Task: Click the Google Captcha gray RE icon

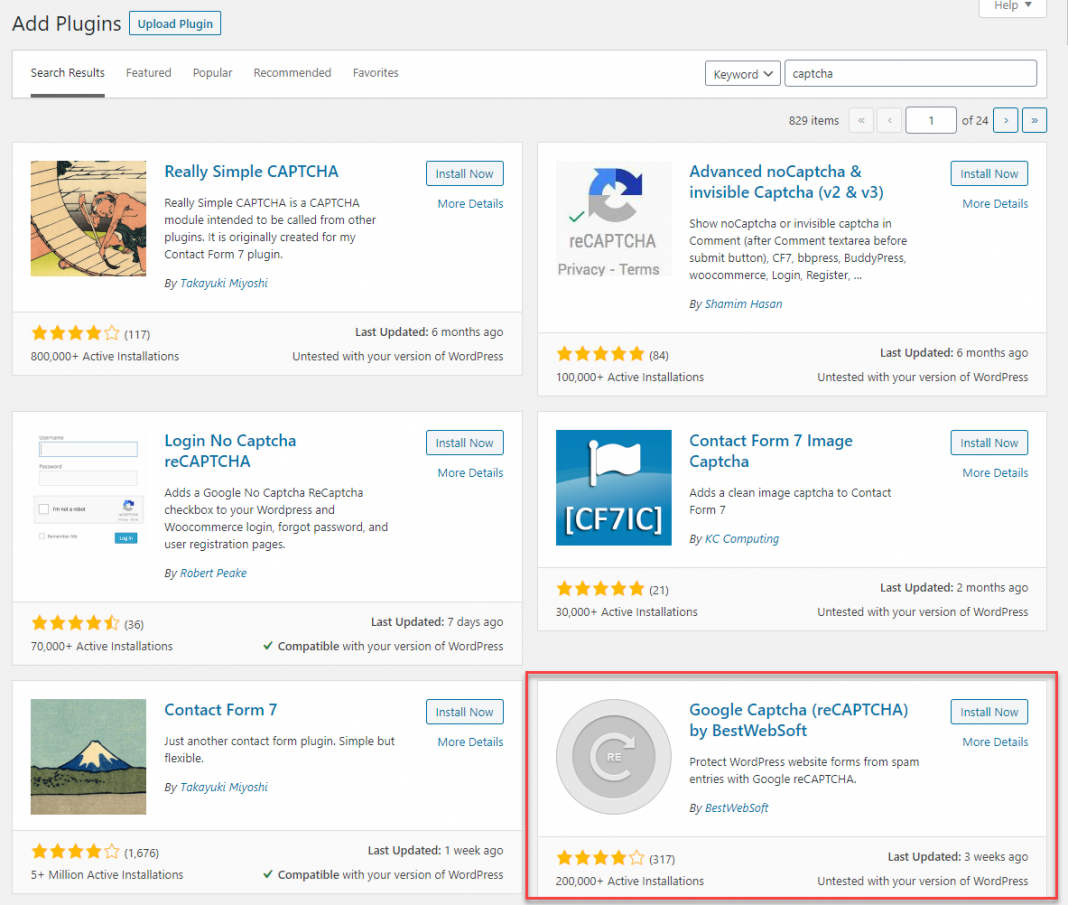Action: (x=613, y=757)
